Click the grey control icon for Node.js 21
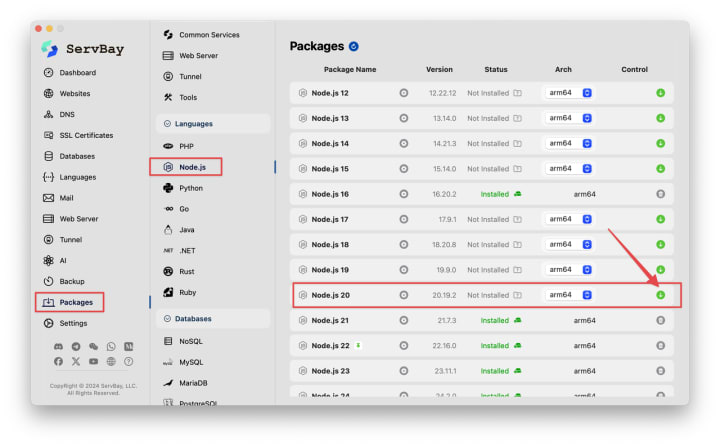The width and height of the screenshot is (720, 446). coord(660,320)
